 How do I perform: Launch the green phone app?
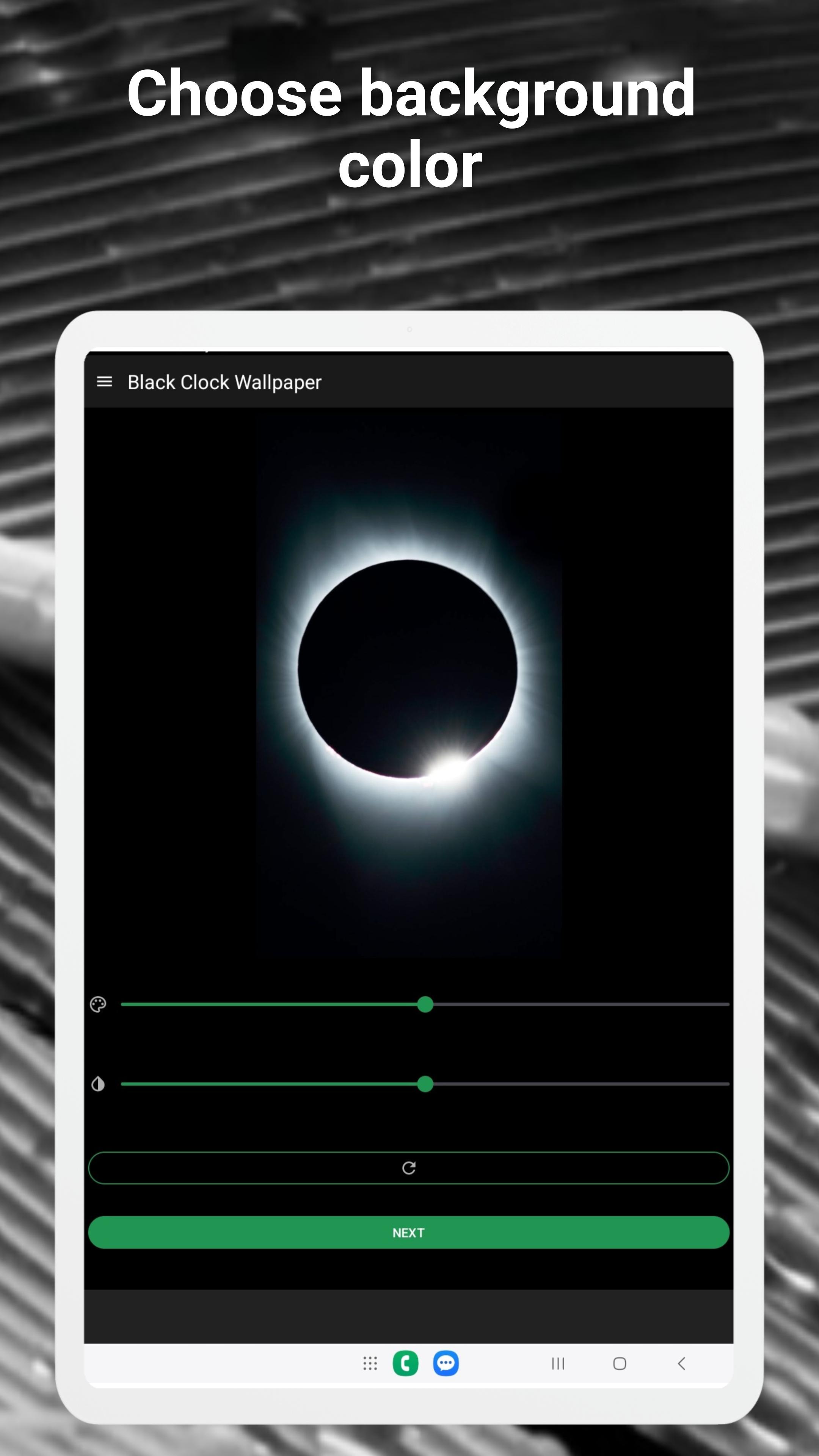click(405, 1363)
